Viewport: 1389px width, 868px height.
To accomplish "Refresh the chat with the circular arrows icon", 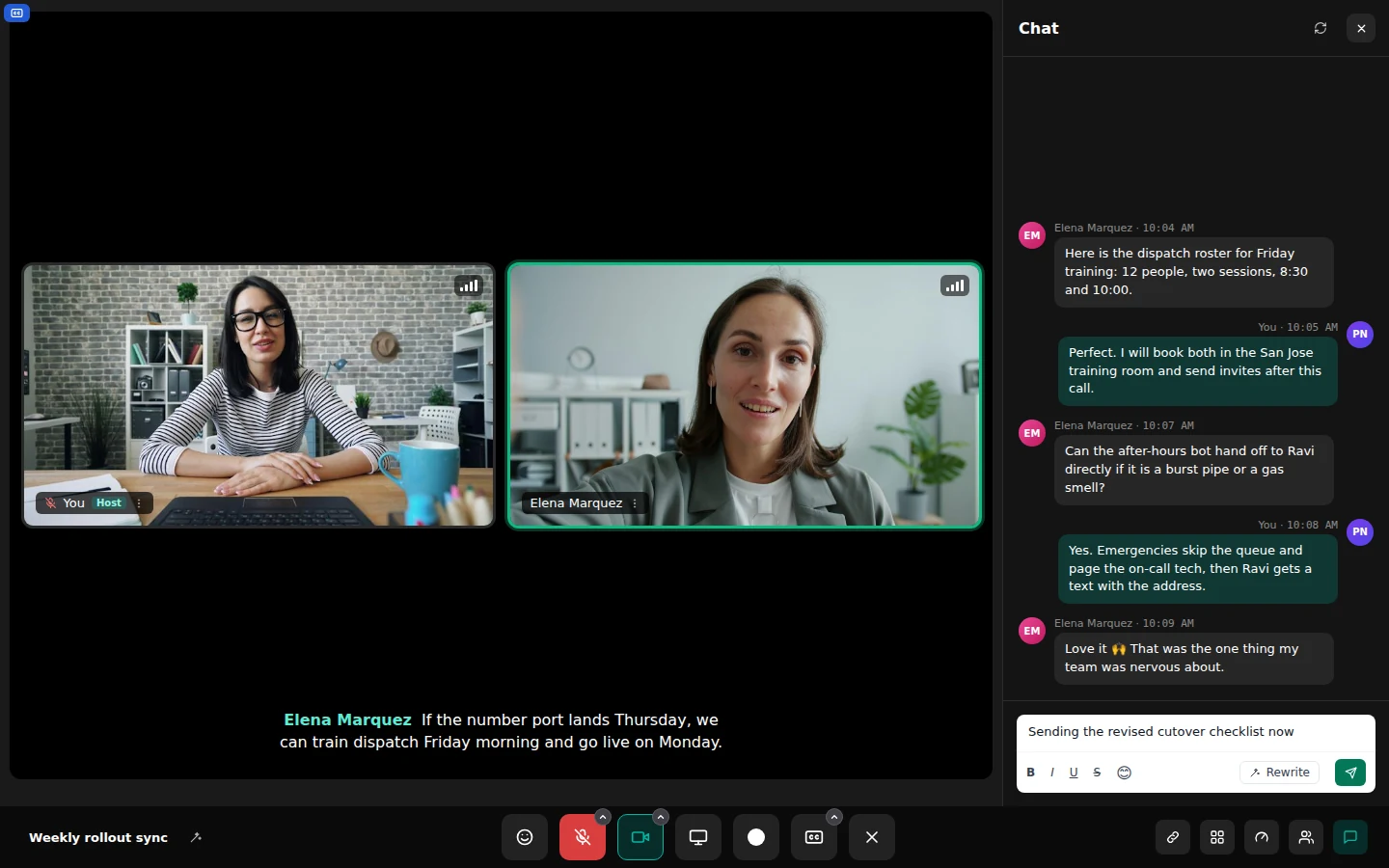I will click(1321, 28).
